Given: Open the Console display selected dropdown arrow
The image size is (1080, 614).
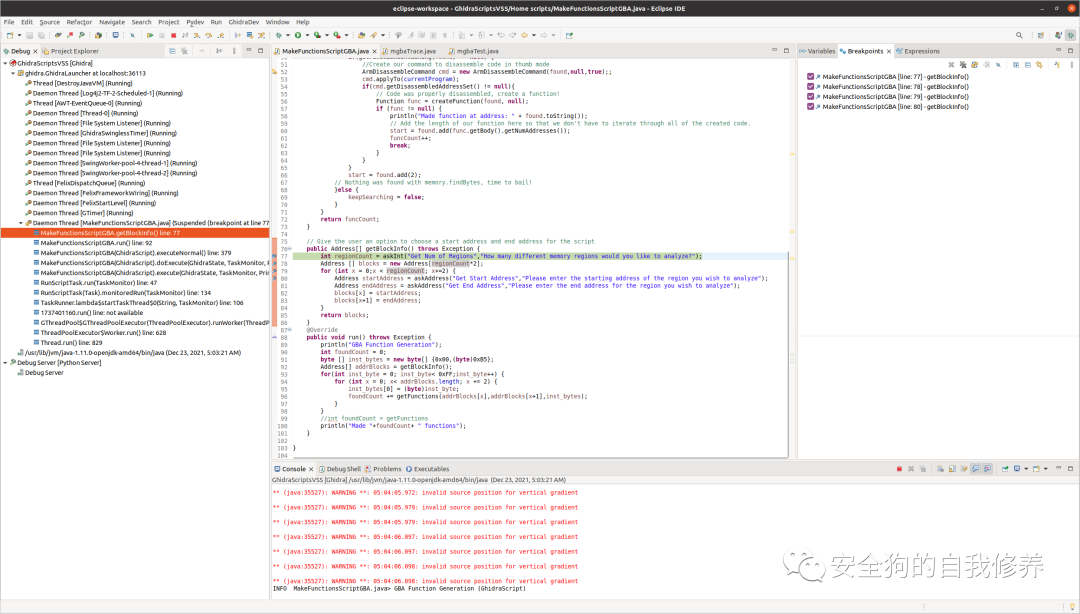Looking at the screenshot, I should (x=1026, y=469).
